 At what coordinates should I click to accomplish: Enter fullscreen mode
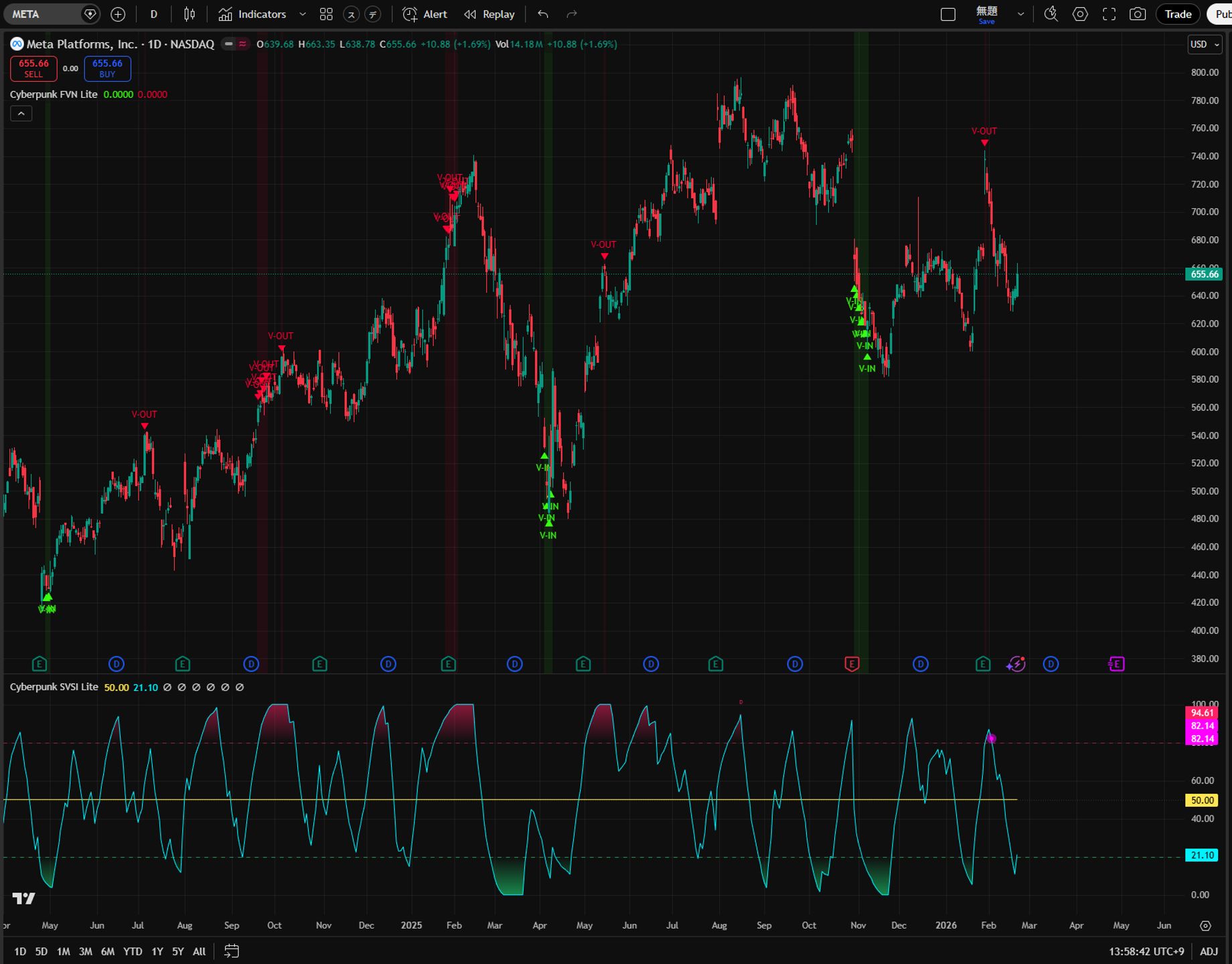(x=1109, y=14)
